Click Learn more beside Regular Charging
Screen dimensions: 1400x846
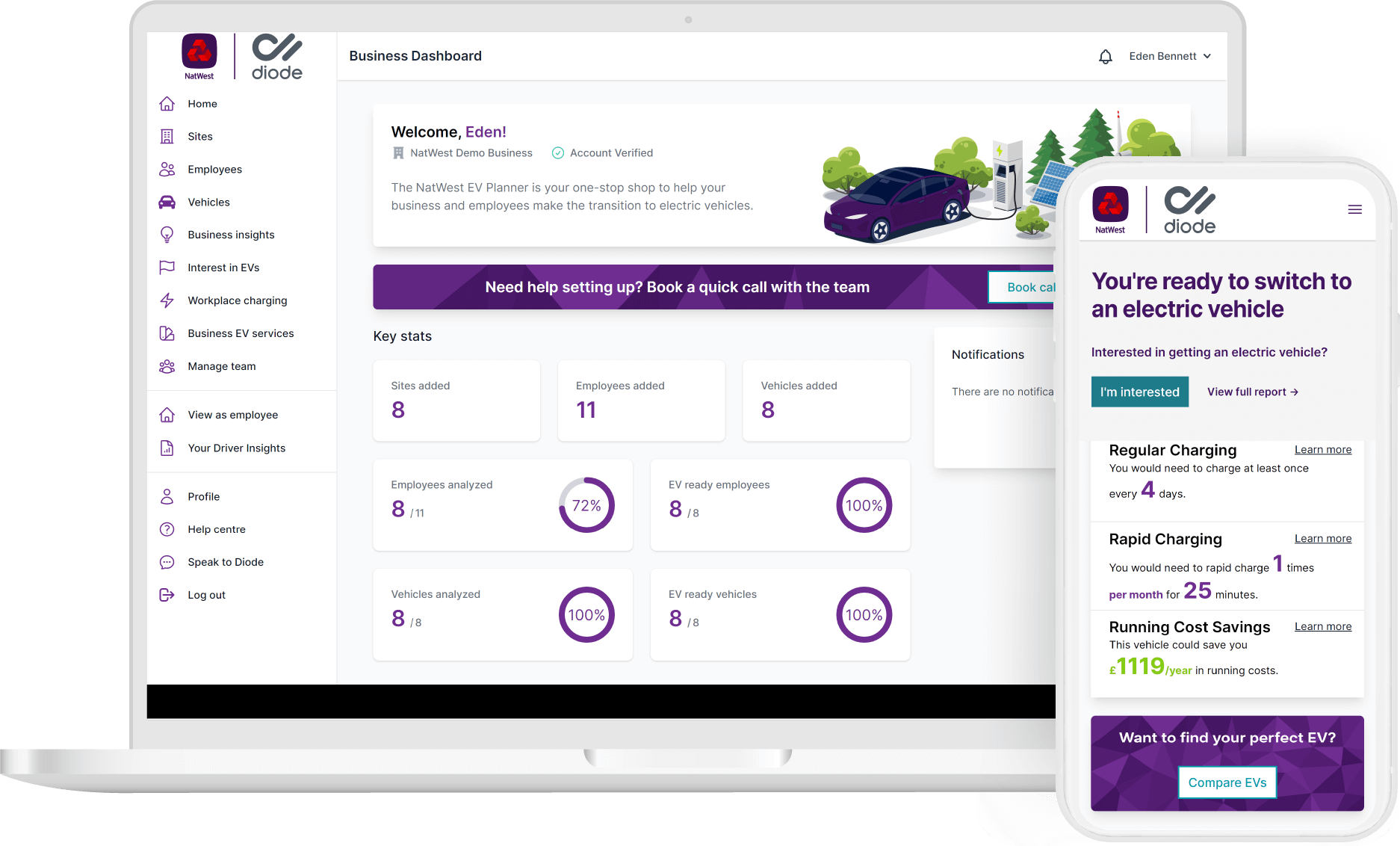(1322, 450)
